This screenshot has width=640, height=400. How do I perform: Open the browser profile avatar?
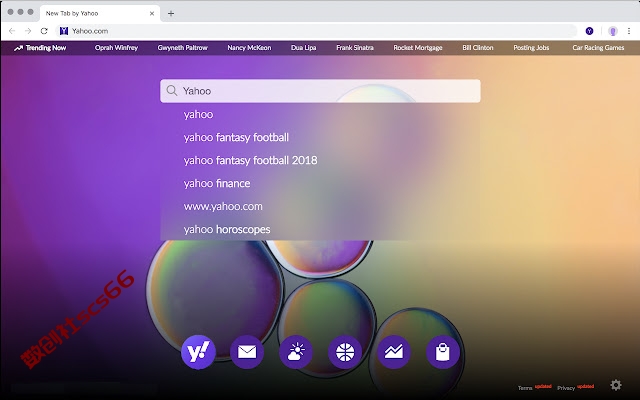[612, 31]
